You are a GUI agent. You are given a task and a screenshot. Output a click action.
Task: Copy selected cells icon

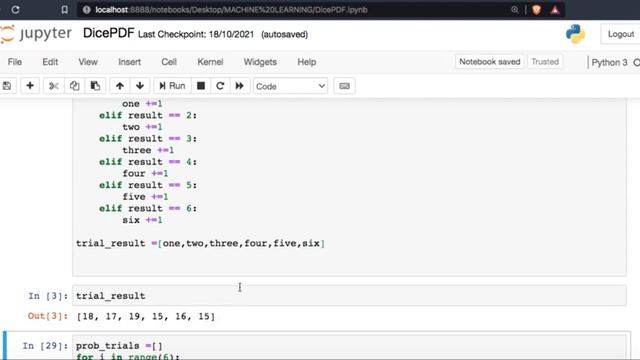(x=74, y=86)
